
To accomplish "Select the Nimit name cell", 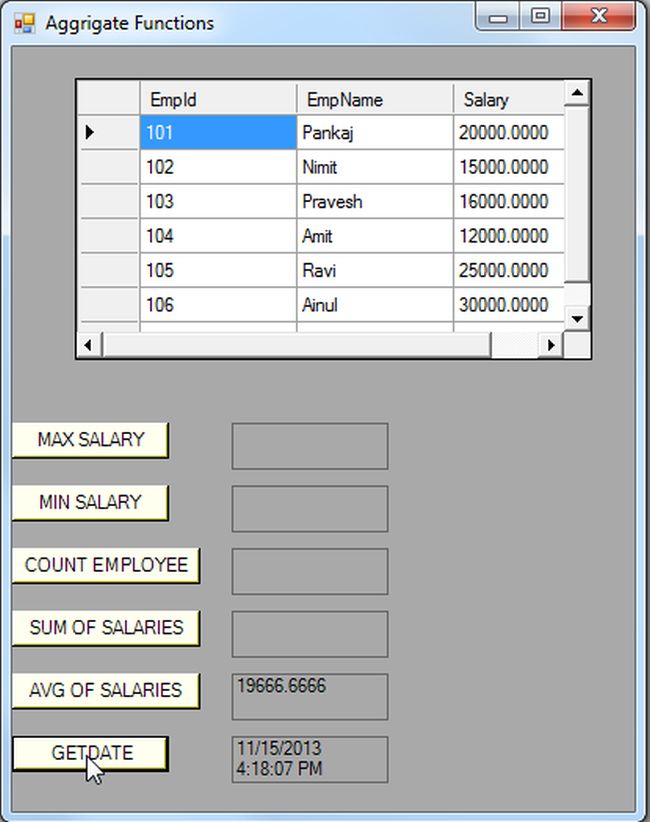I will pos(375,167).
